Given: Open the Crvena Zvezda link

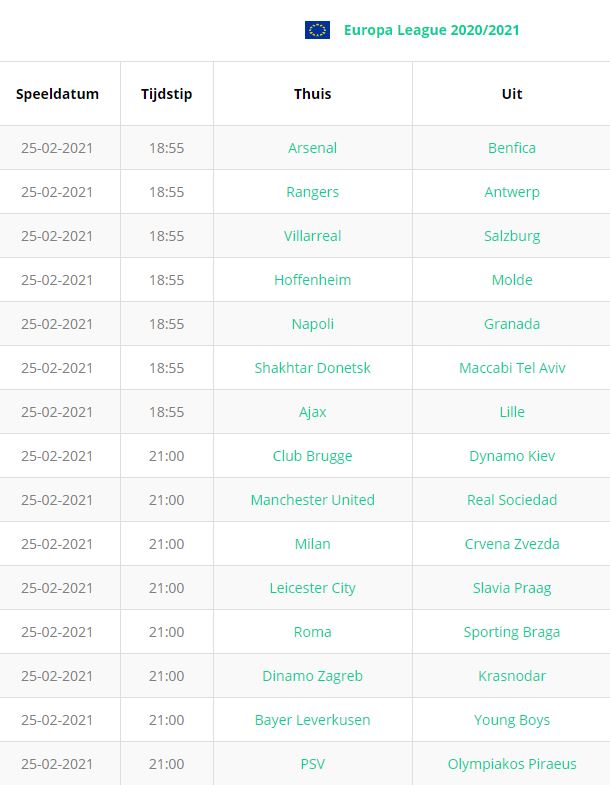Looking at the screenshot, I should pos(512,544).
